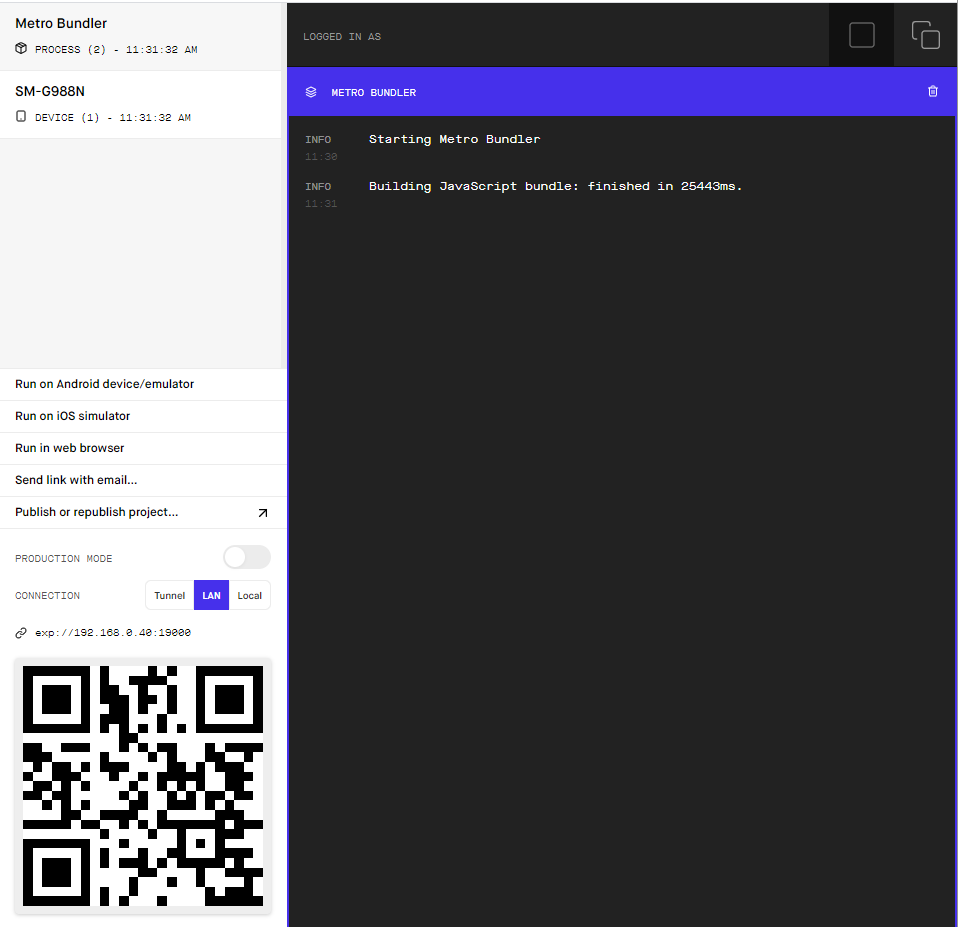Click the 11:30 log timestamp

(321, 156)
